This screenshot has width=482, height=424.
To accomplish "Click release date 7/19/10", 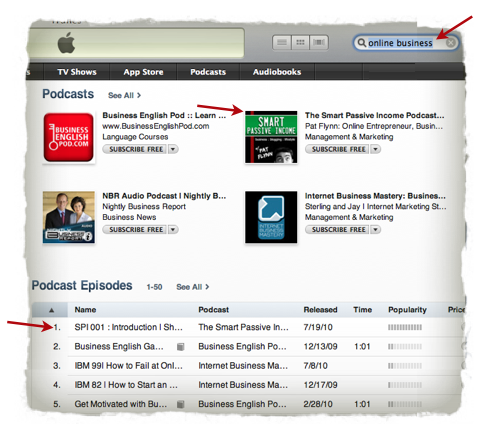I will coord(318,327).
